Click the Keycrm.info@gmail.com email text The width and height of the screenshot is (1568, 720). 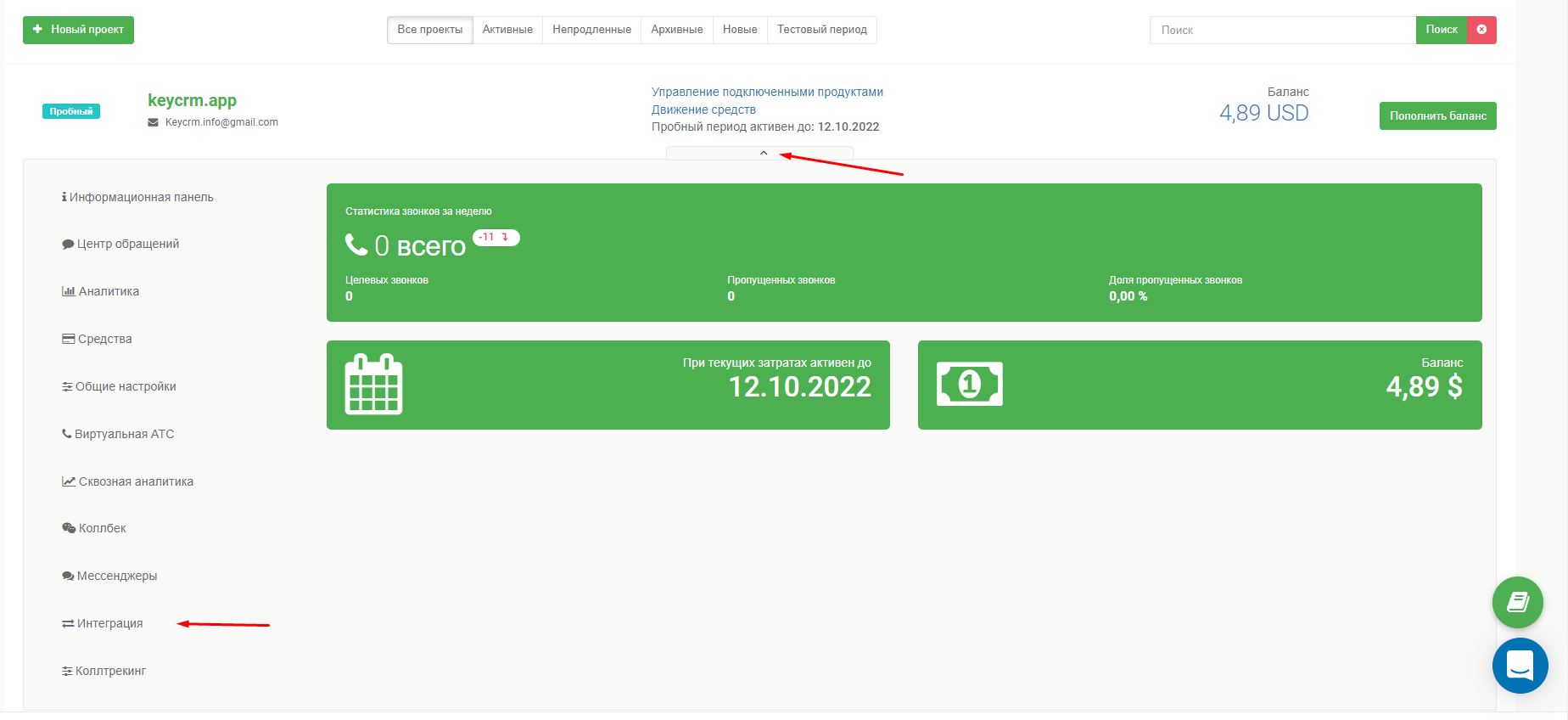click(x=221, y=122)
